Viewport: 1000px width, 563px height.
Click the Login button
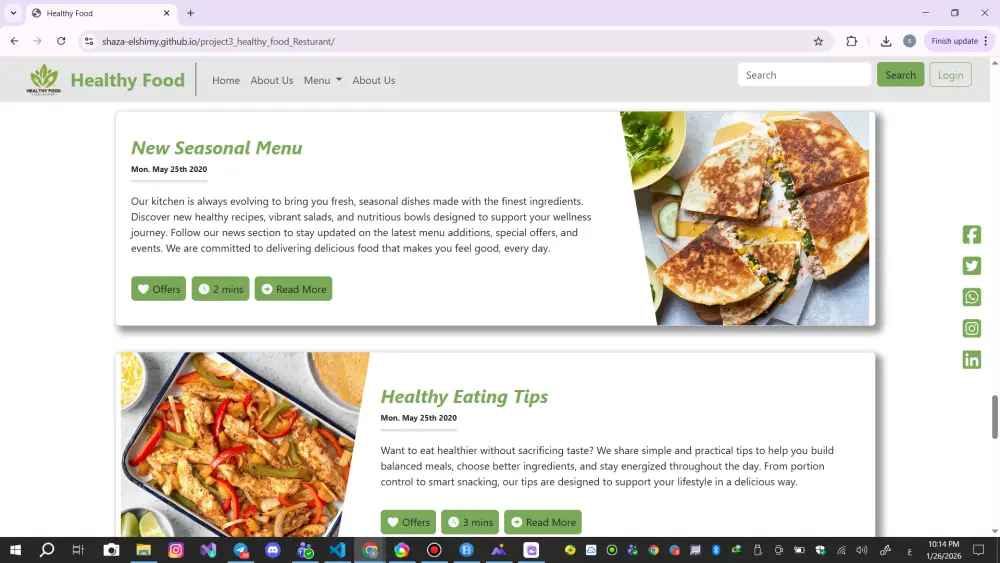pos(950,75)
